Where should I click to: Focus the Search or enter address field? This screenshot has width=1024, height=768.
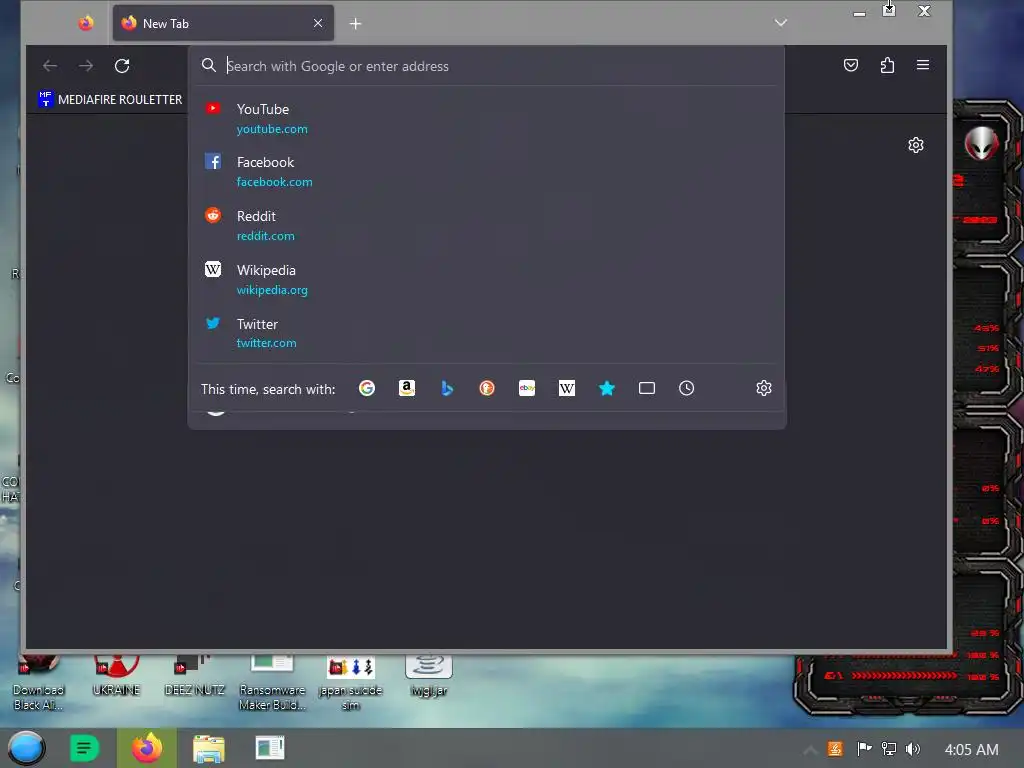487,66
